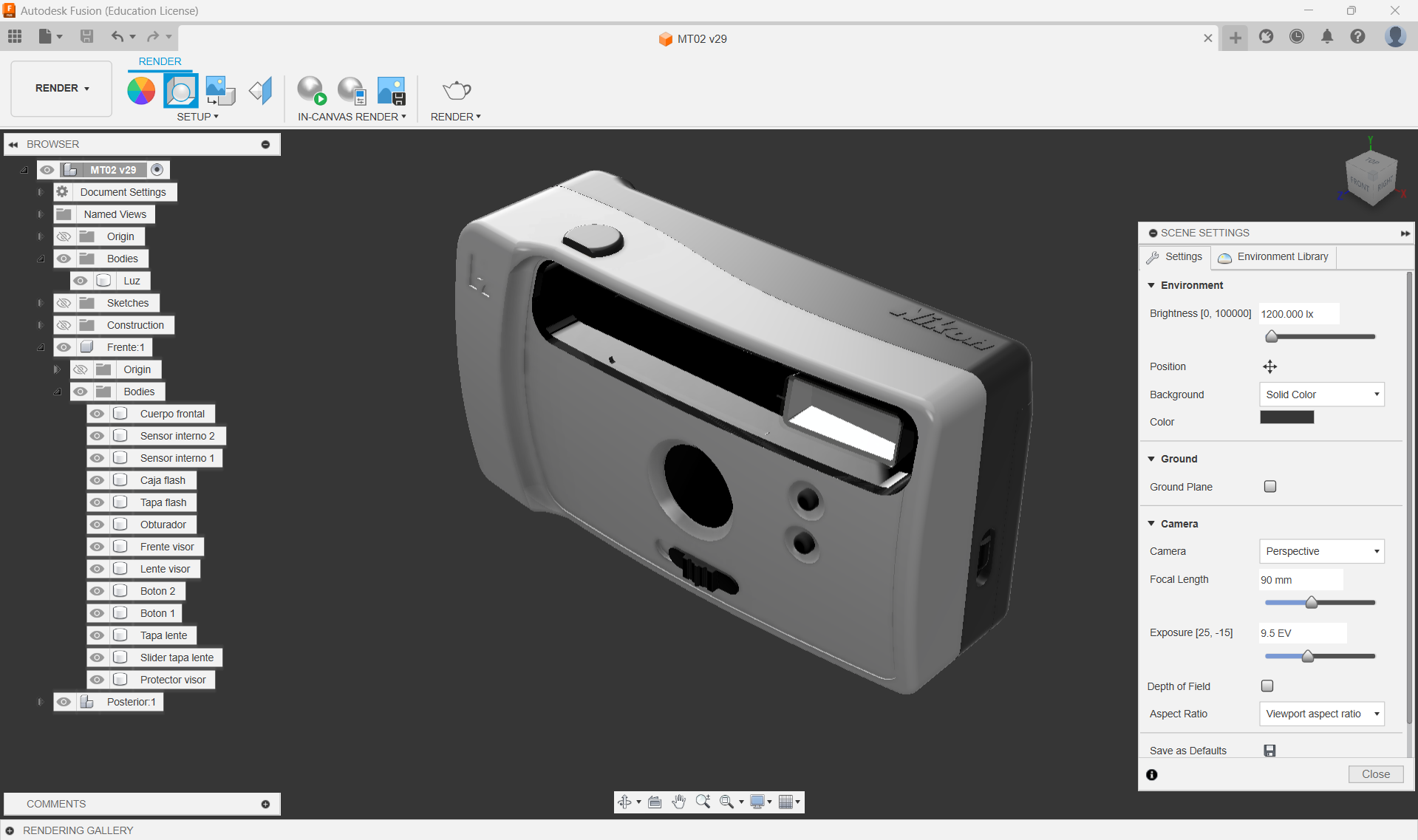Hide the Posterior:1 component
Screen dimensions: 1418x840
tap(64, 702)
